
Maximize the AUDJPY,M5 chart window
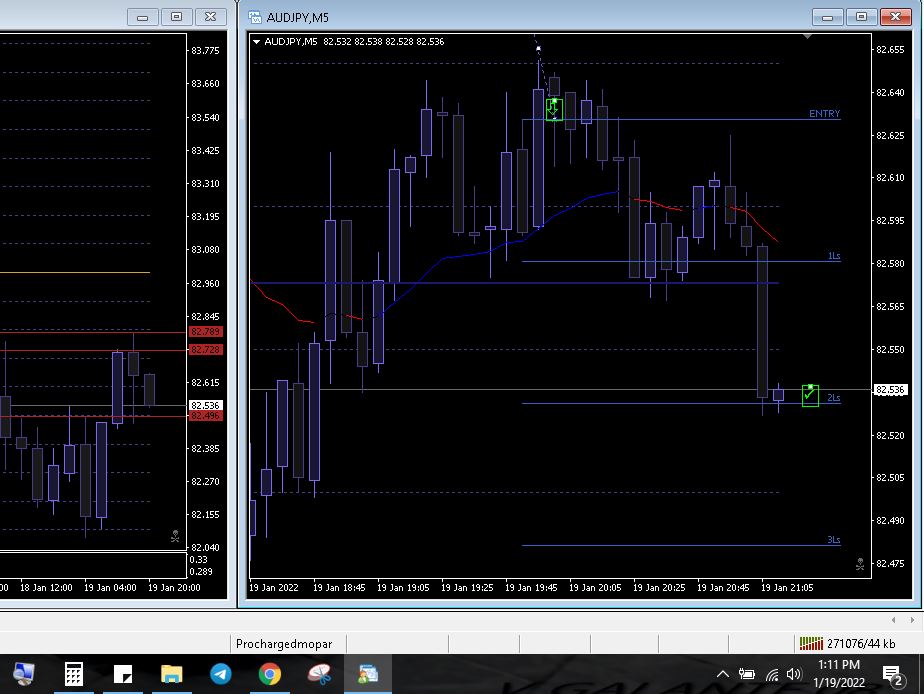point(861,17)
